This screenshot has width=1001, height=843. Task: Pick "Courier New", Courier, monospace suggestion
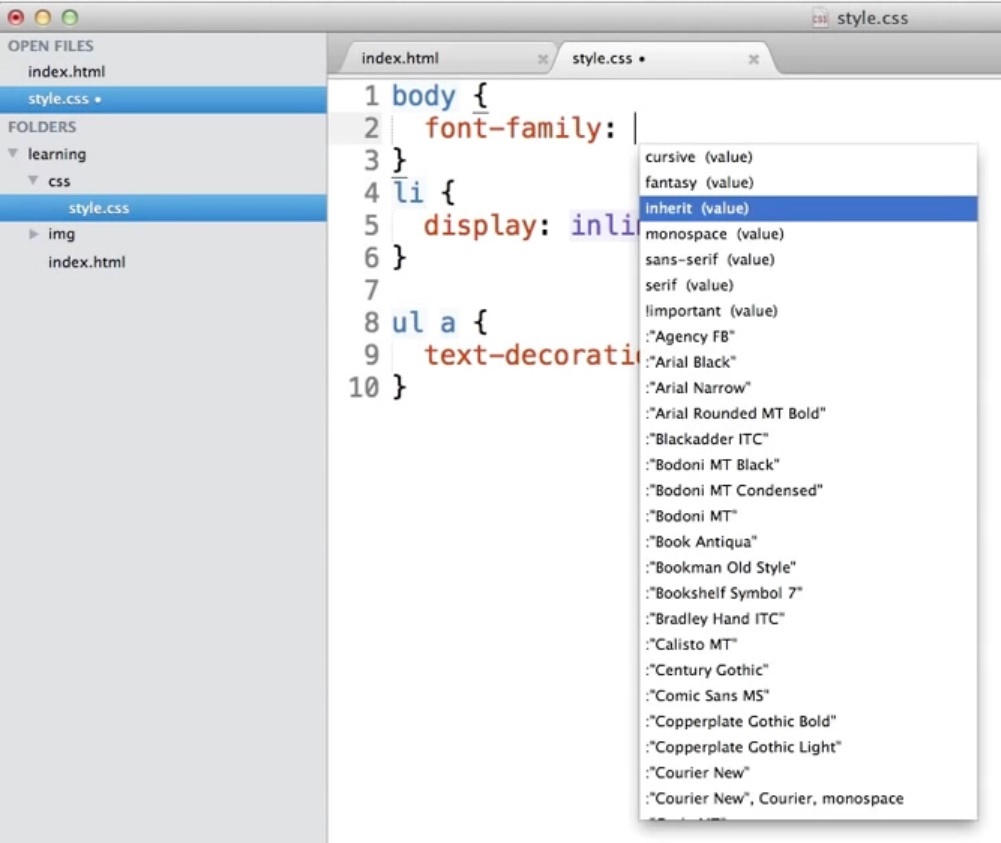pos(775,798)
